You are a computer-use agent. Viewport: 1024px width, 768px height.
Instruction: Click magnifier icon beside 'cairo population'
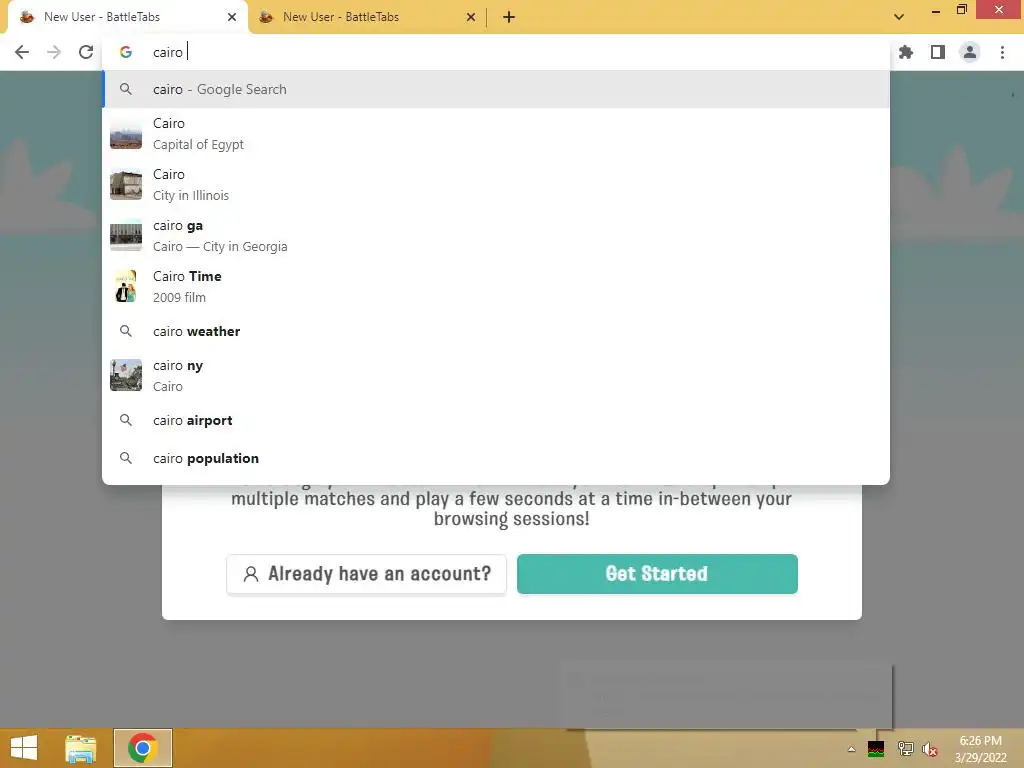[126, 458]
